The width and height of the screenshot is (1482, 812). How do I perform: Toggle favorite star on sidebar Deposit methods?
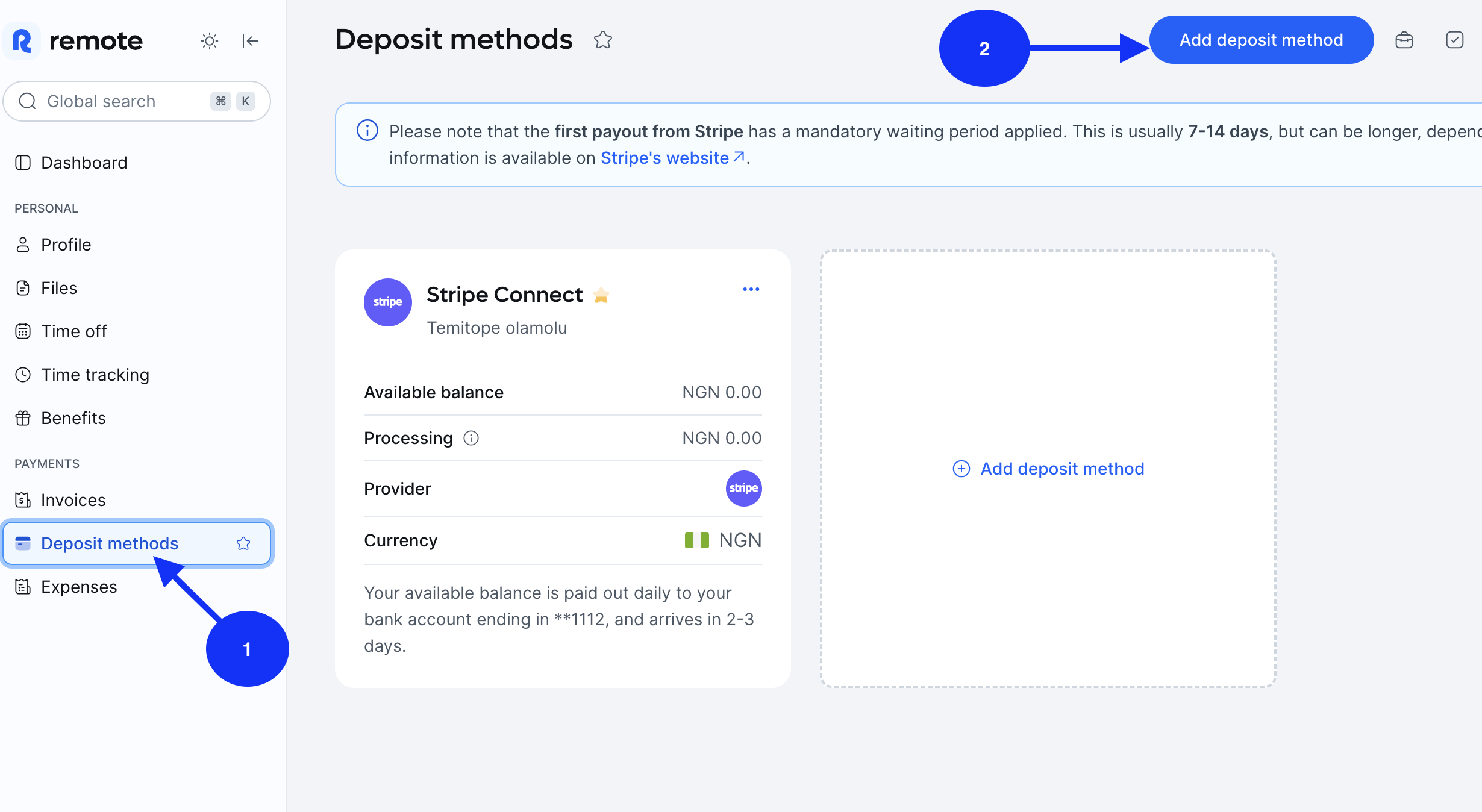(x=243, y=543)
